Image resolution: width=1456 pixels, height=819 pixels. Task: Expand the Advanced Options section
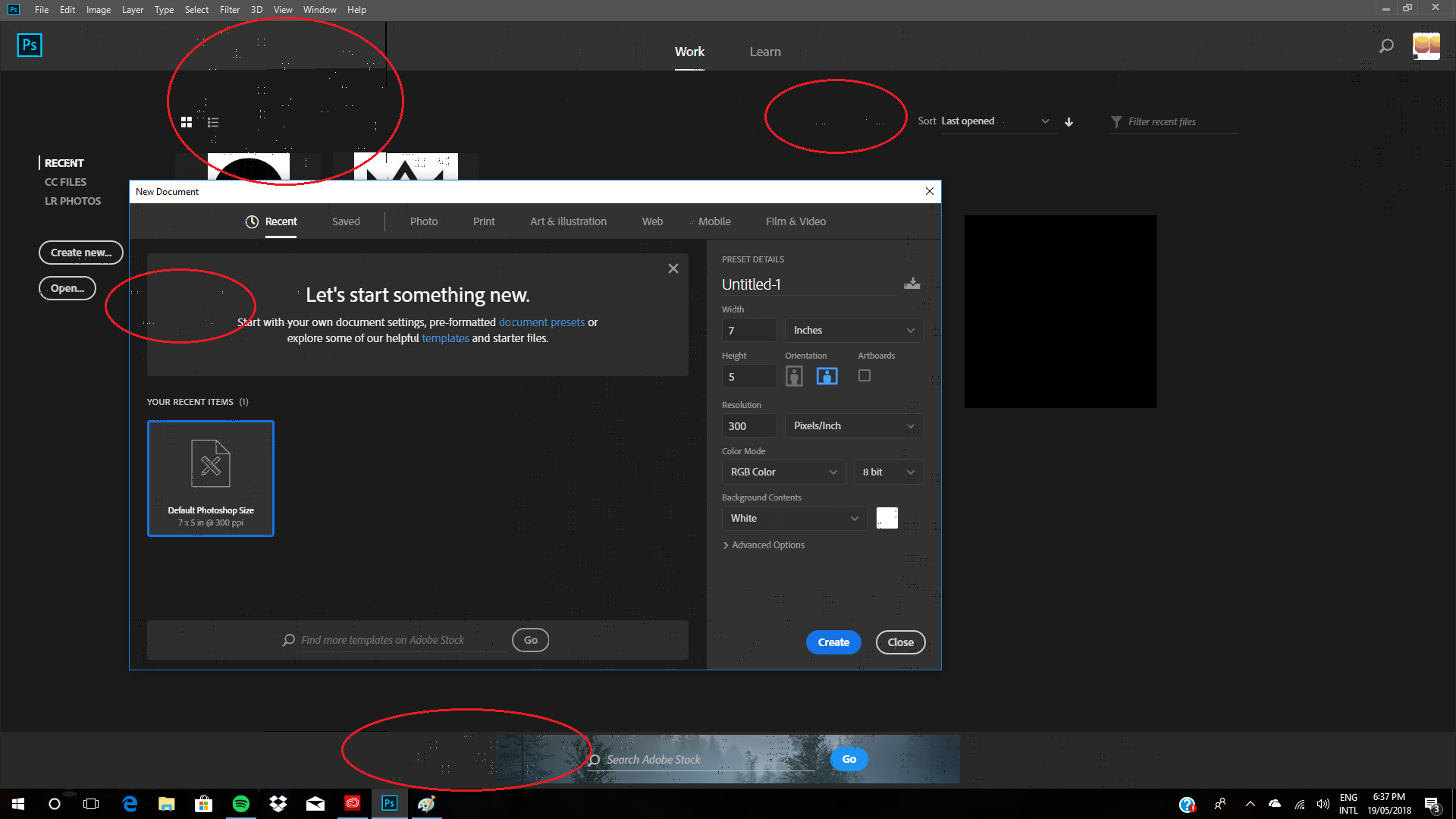763,544
